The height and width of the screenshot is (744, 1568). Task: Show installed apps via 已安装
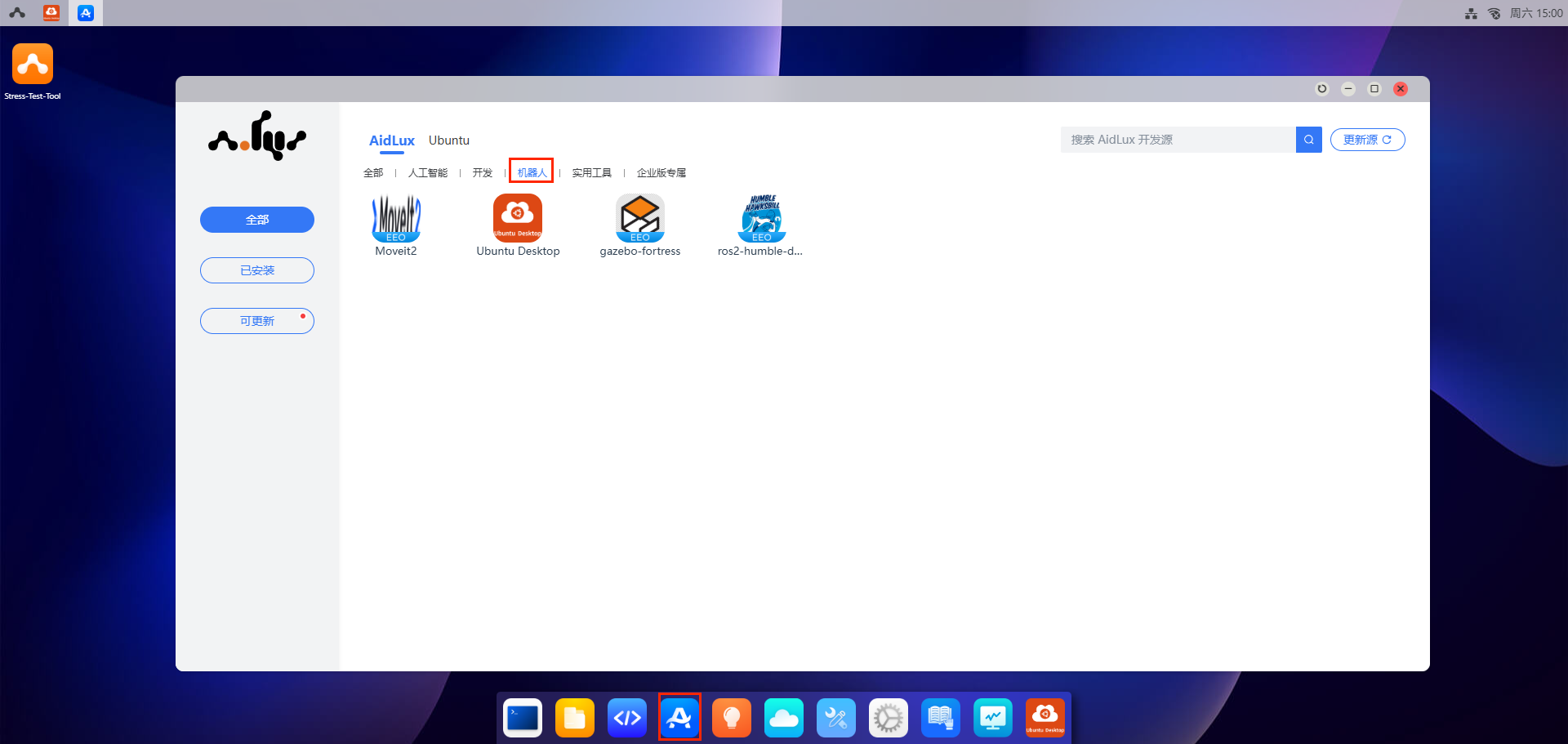pos(257,270)
